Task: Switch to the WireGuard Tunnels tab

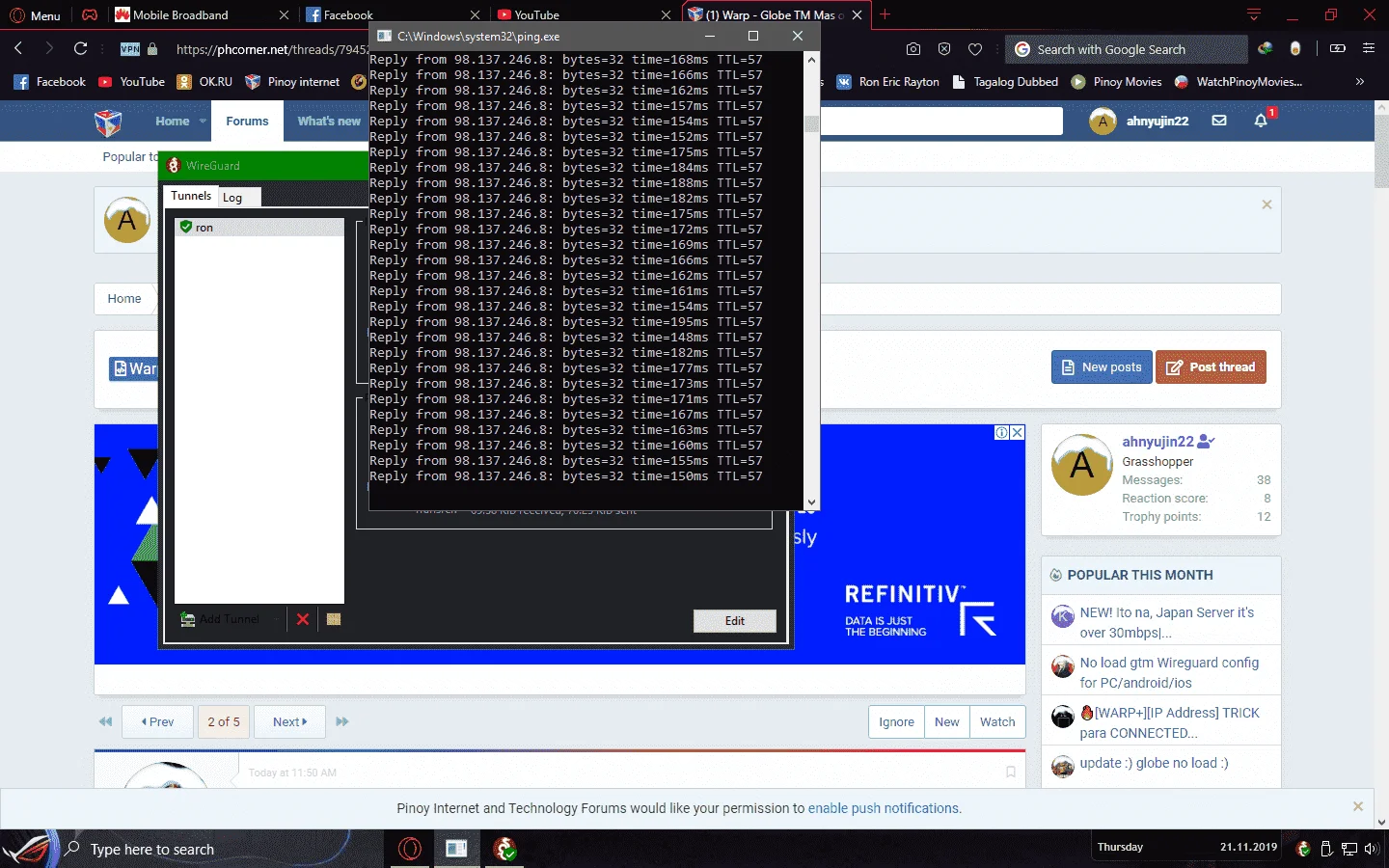Action: (191, 196)
